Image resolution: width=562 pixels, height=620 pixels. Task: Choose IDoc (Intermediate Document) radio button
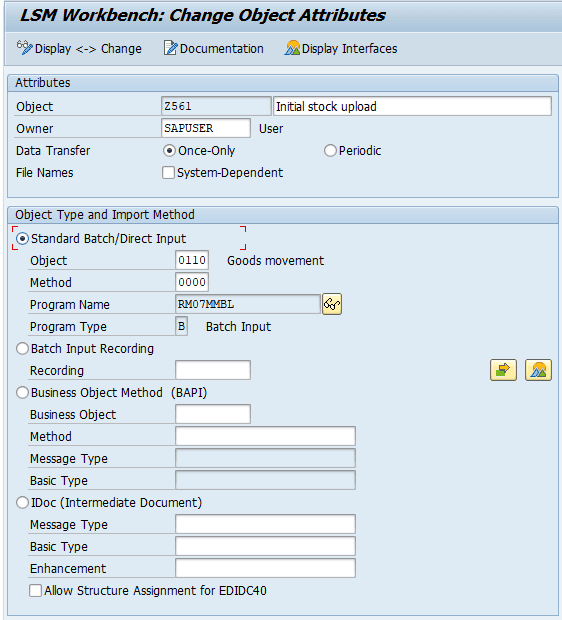[22, 503]
